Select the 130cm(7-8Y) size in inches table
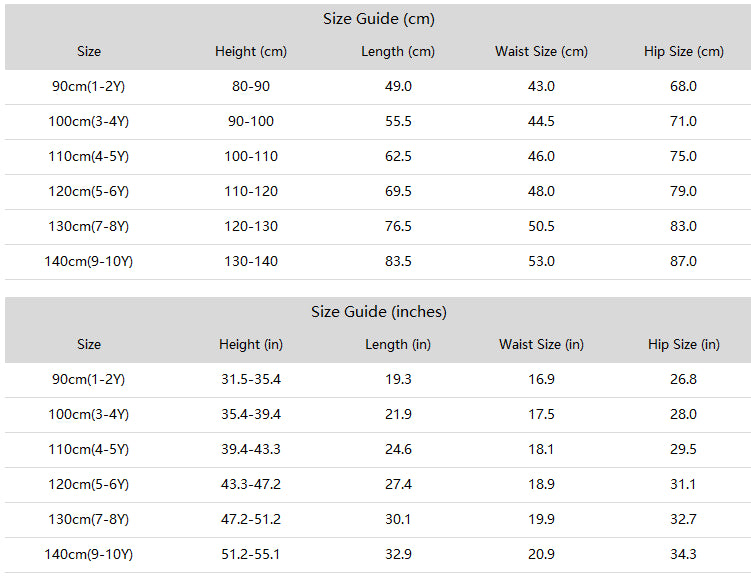Image resolution: width=751 pixels, height=576 pixels. pyautogui.click(x=89, y=520)
